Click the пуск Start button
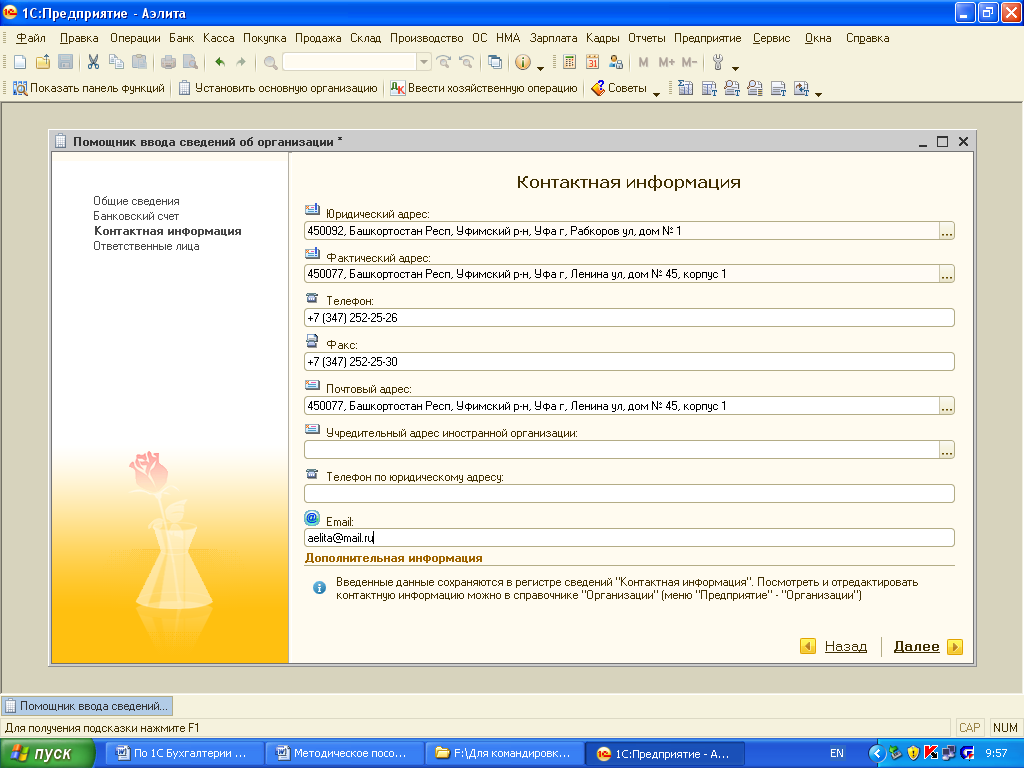Image resolution: width=1024 pixels, height=768 pixels. coord(47,754)
